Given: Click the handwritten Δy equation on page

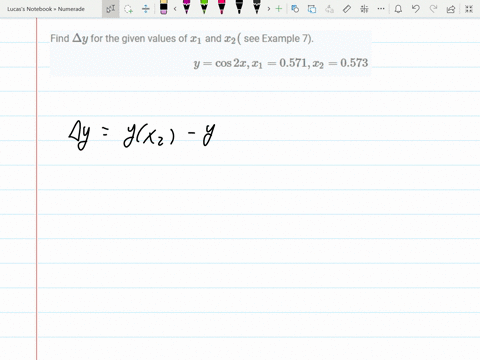Looking at the screenshot, I should (142, 136).
